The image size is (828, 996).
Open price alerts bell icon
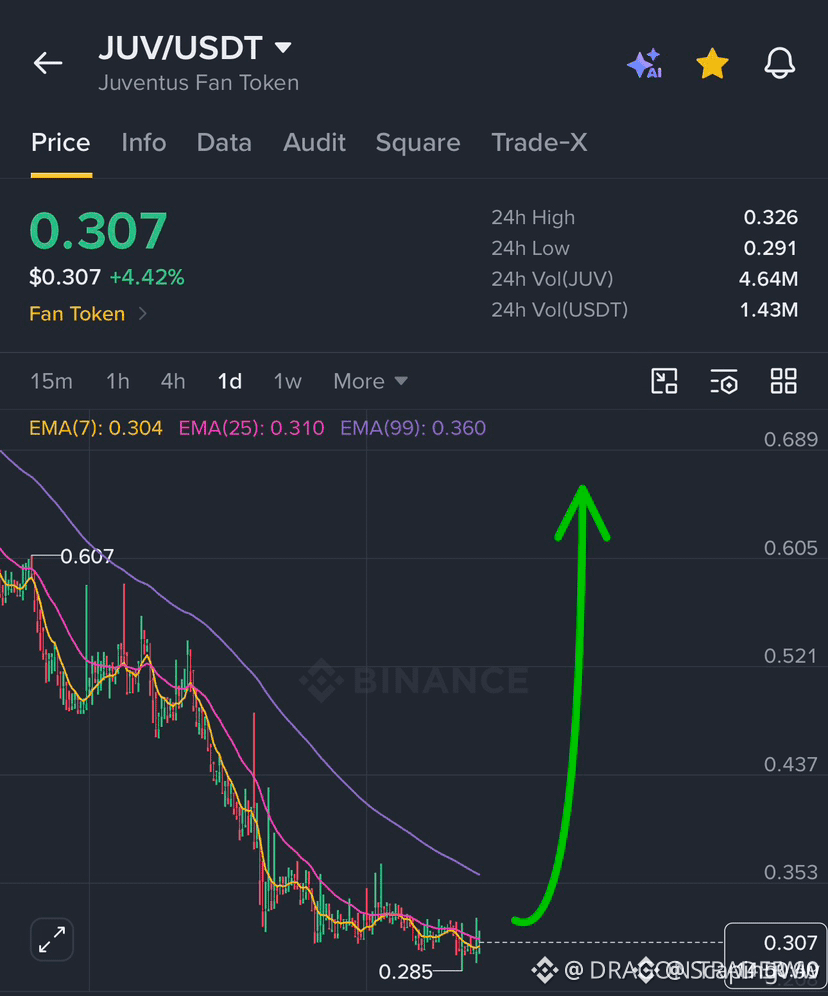point(779,63)
